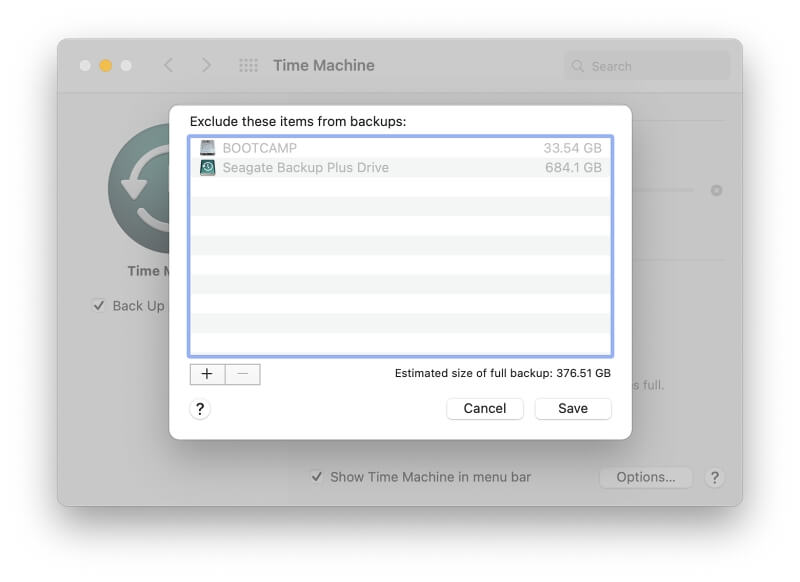800x582 pixels.
Task: Go back with the toolbar back arrow
Action: coord(169,65)
